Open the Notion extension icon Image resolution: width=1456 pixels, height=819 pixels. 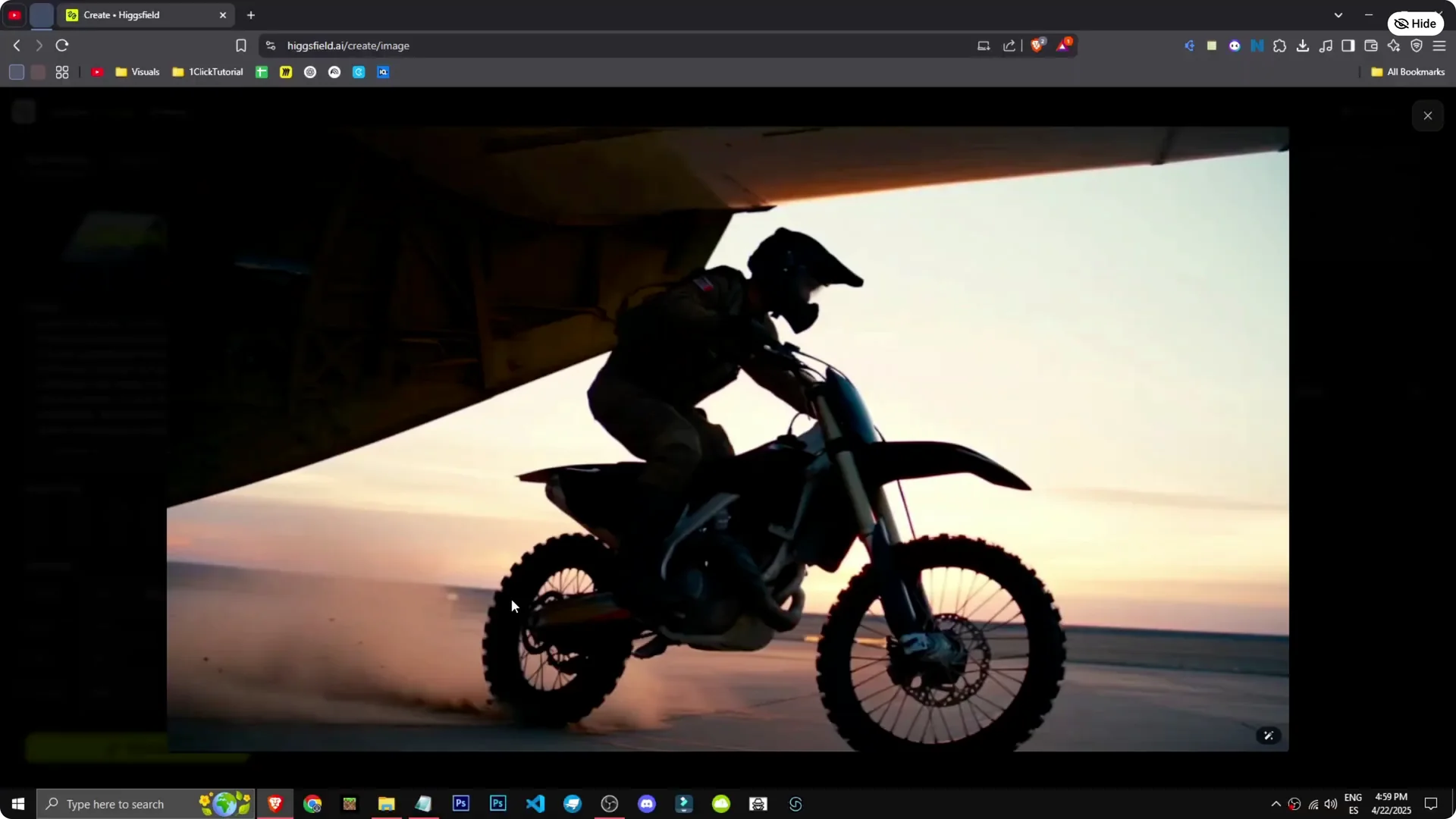coord(1257,45)
